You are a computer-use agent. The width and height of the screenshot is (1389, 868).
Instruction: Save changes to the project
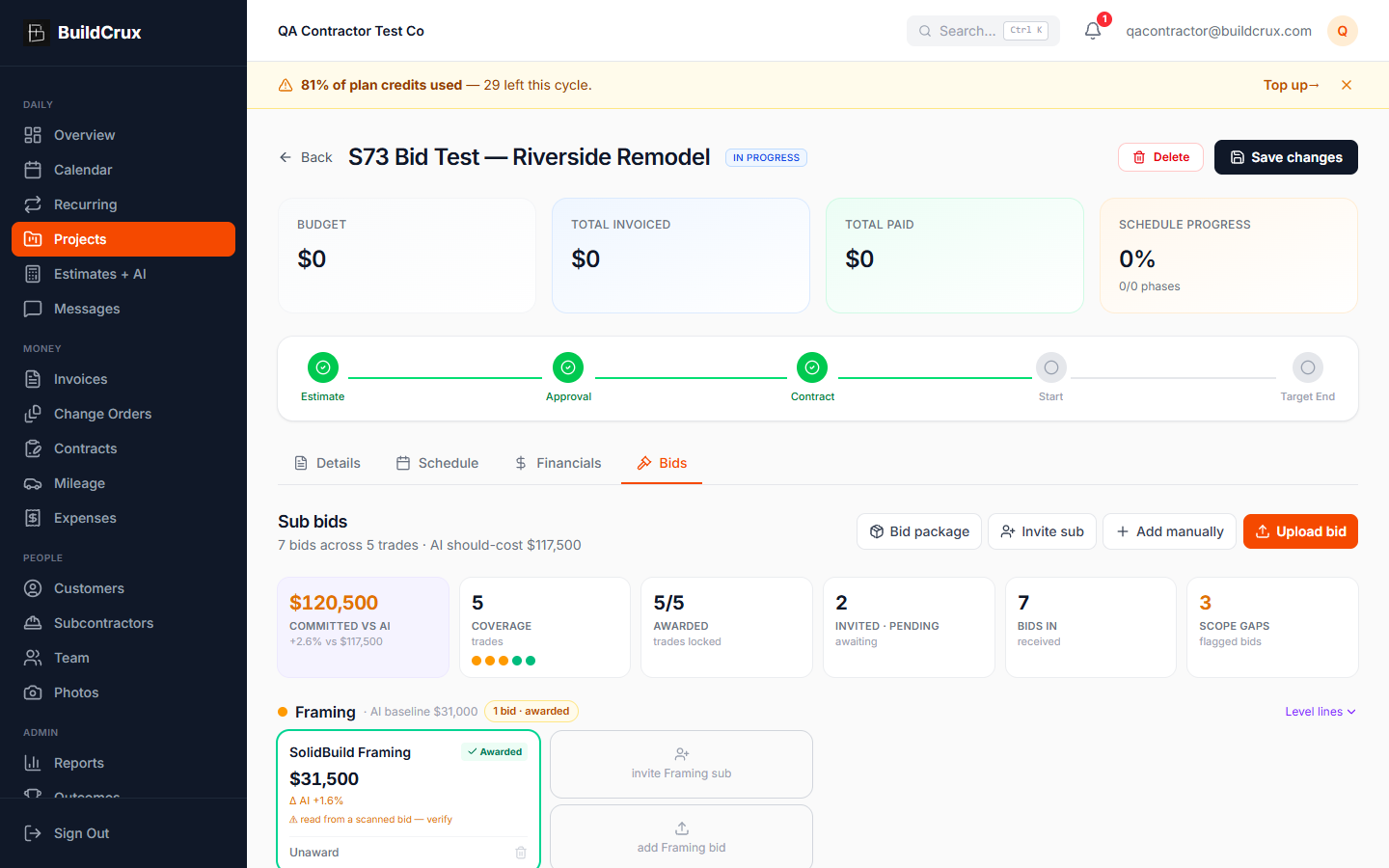[x=1286, y=157]
